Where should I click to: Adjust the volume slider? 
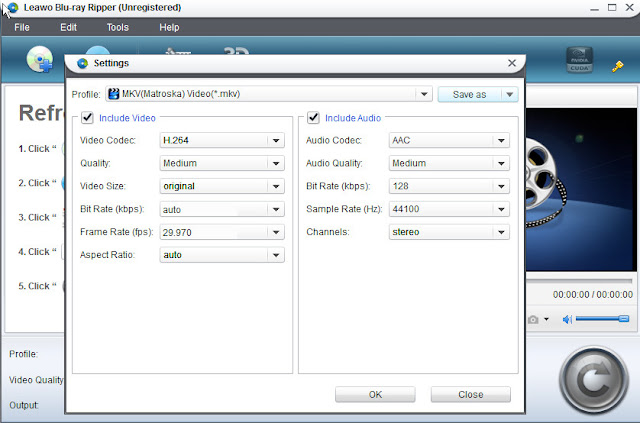(x=602, y=319)
